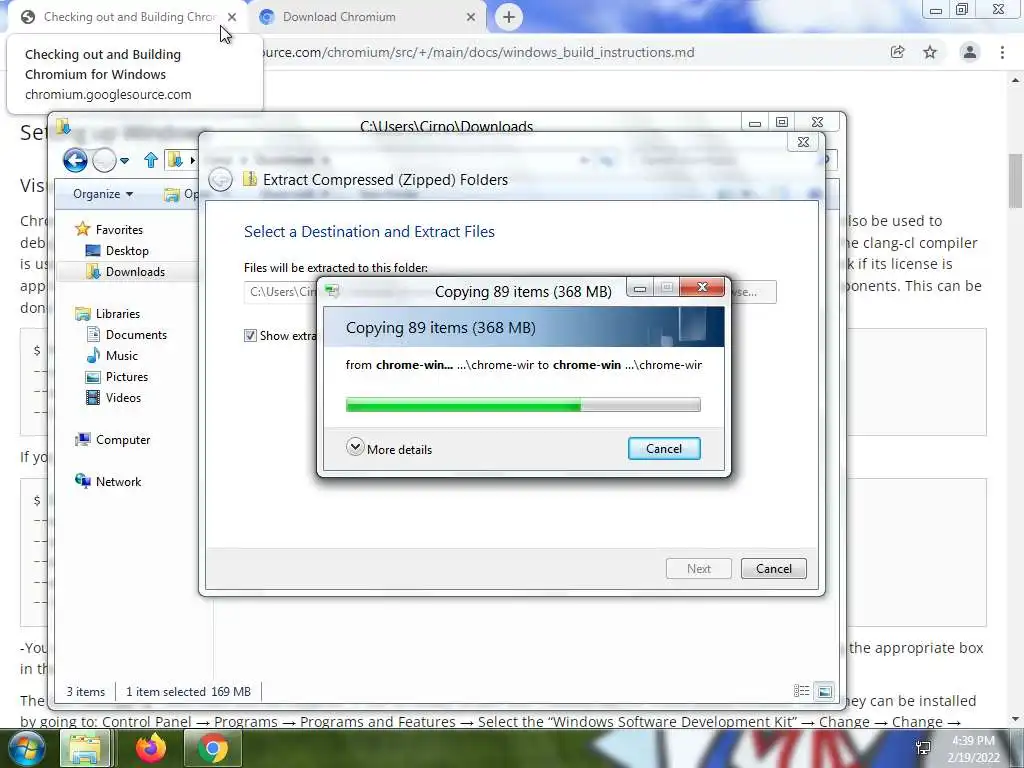
Task: Share this page icon in Chrome
Action: (x=897, y=52)
